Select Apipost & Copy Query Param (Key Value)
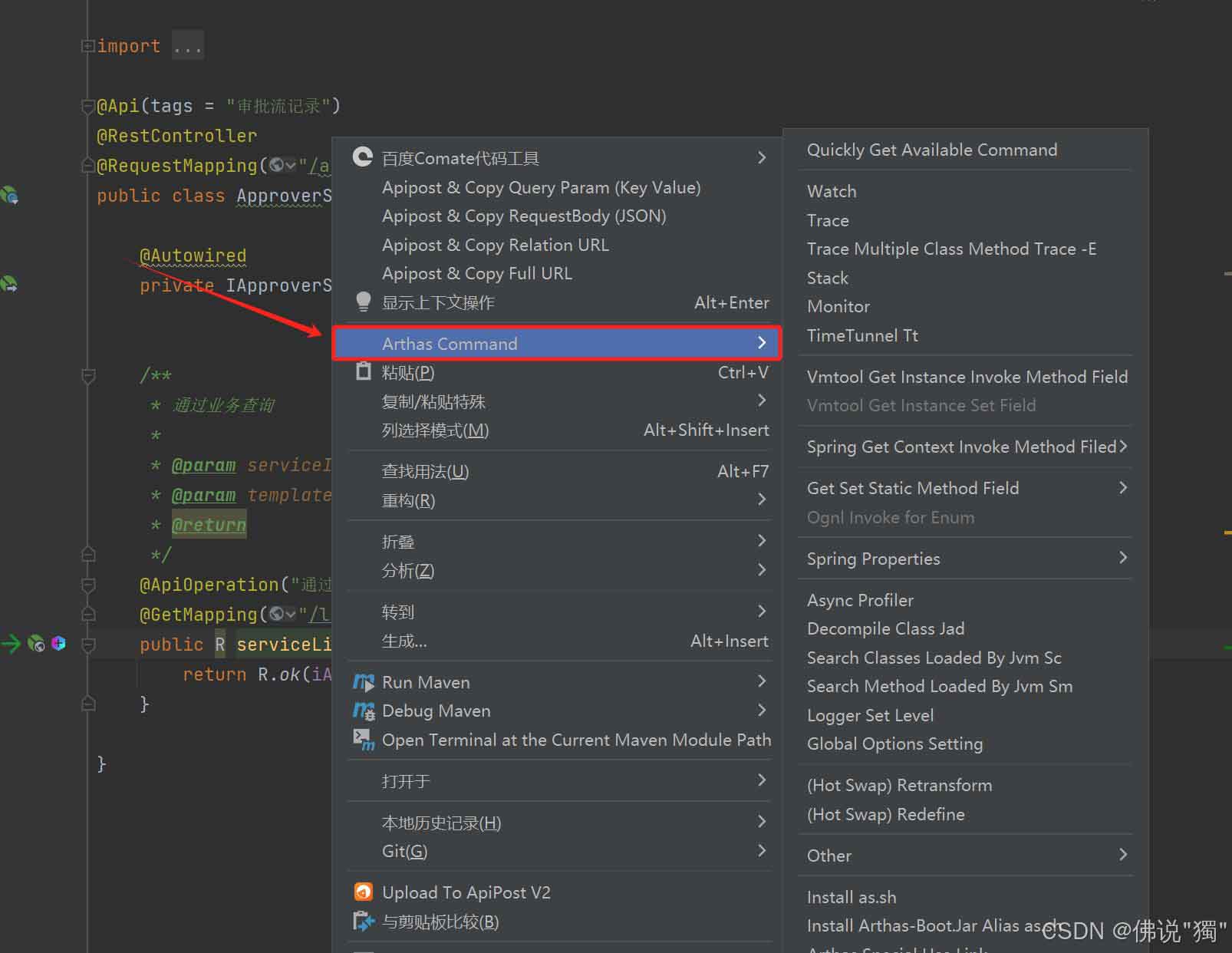Screen dimensions: 1232x953 tap(541, 187)
